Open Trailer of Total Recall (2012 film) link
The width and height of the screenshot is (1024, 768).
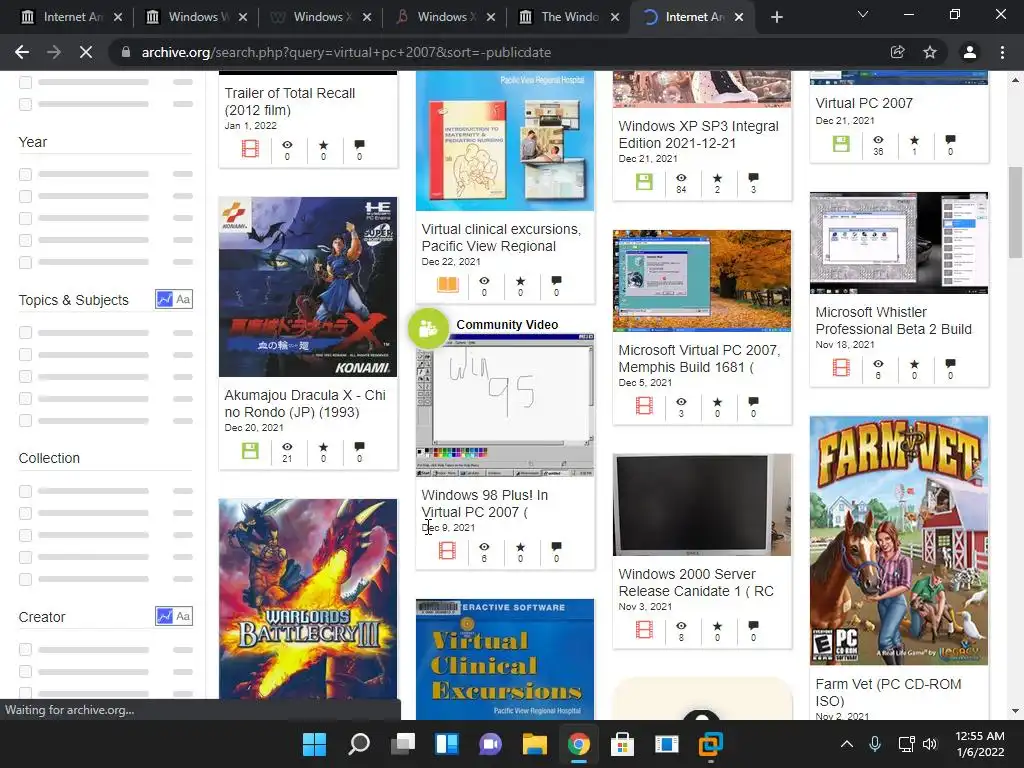pos(290,101)
